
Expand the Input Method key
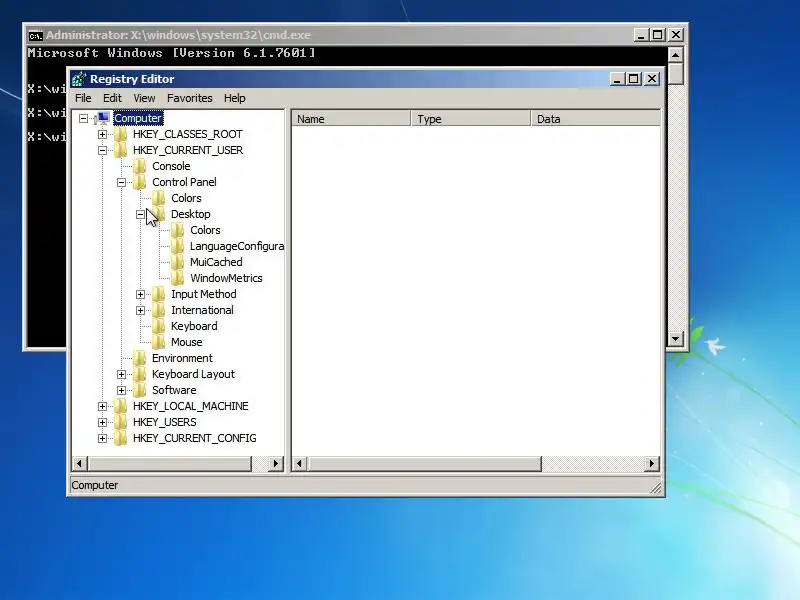140,294
